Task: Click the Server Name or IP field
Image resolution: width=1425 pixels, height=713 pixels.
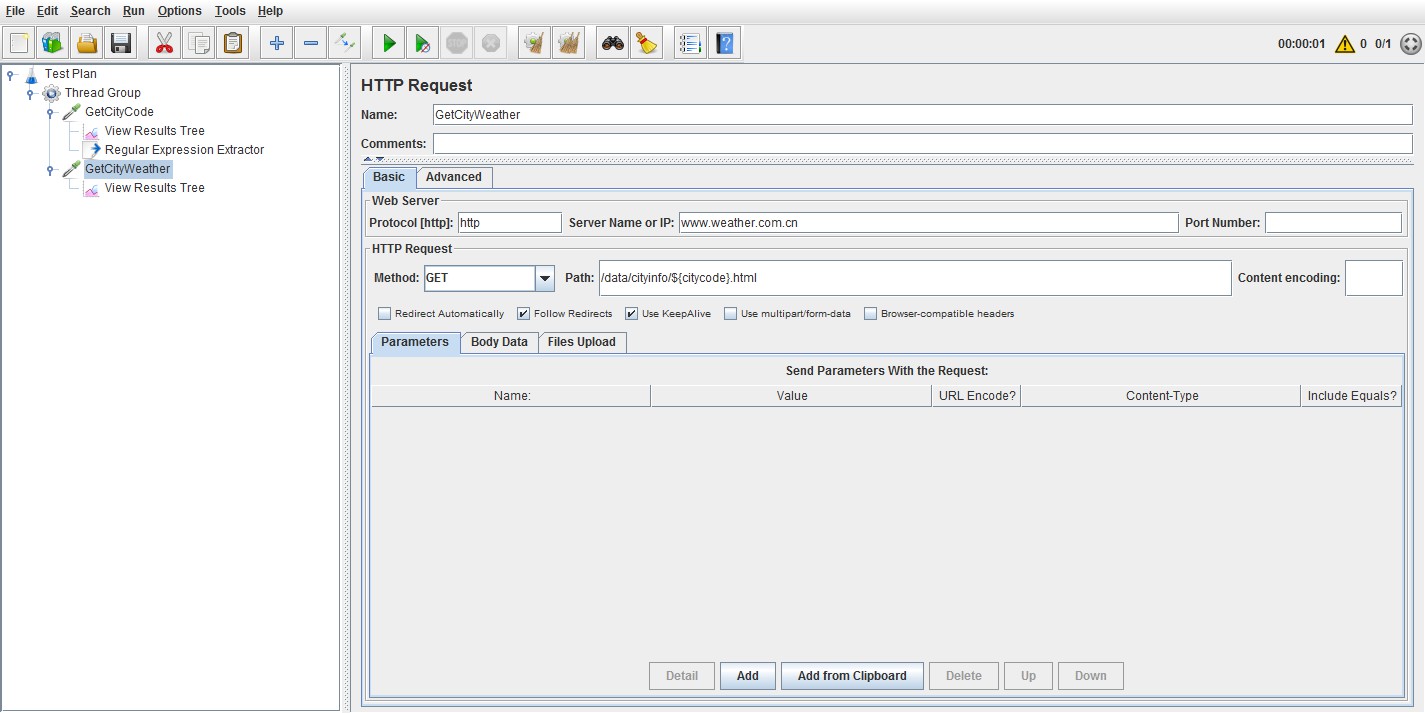Action: 928,223
